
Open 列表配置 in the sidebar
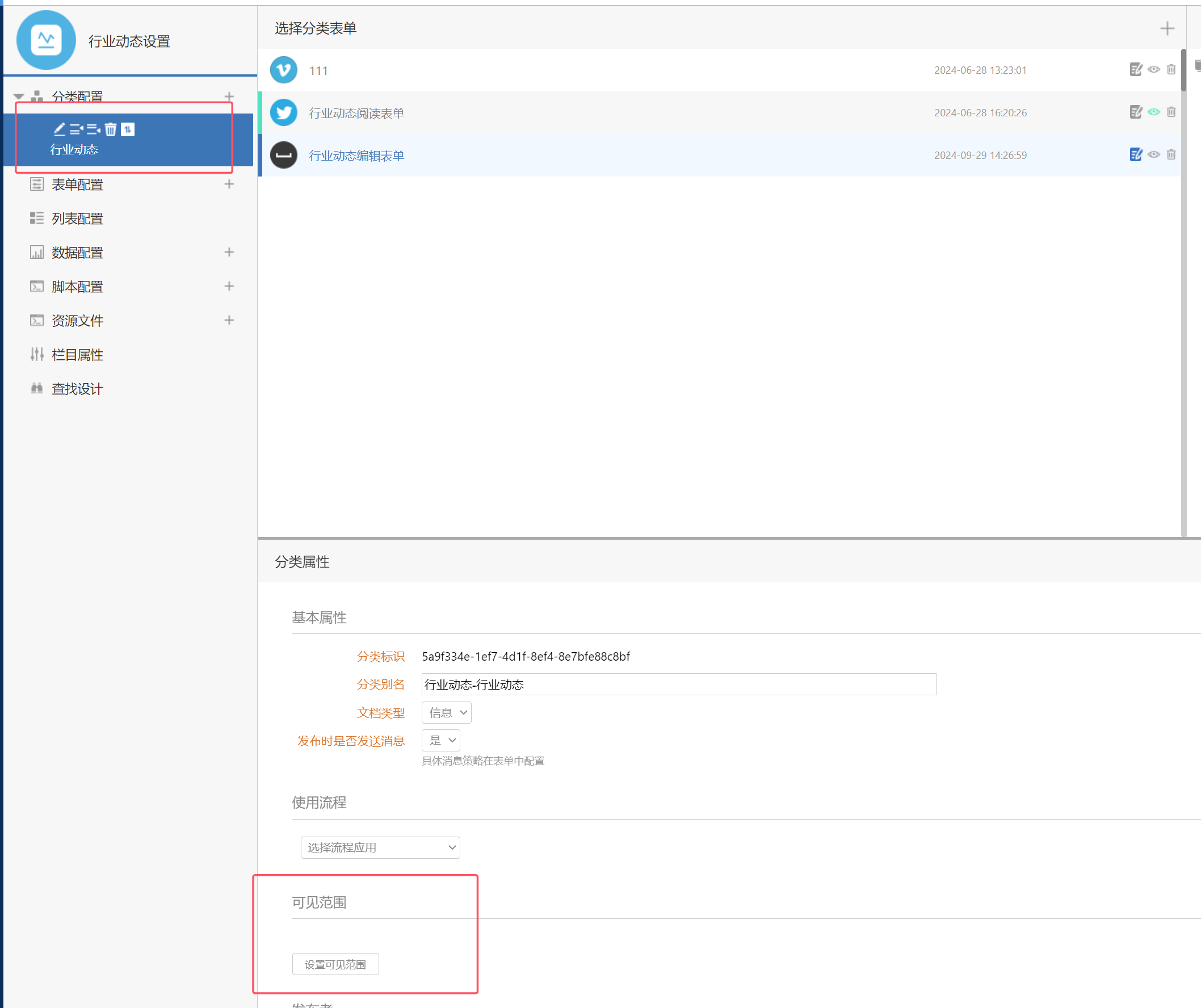pyautogui.click(x=77, y=219)
